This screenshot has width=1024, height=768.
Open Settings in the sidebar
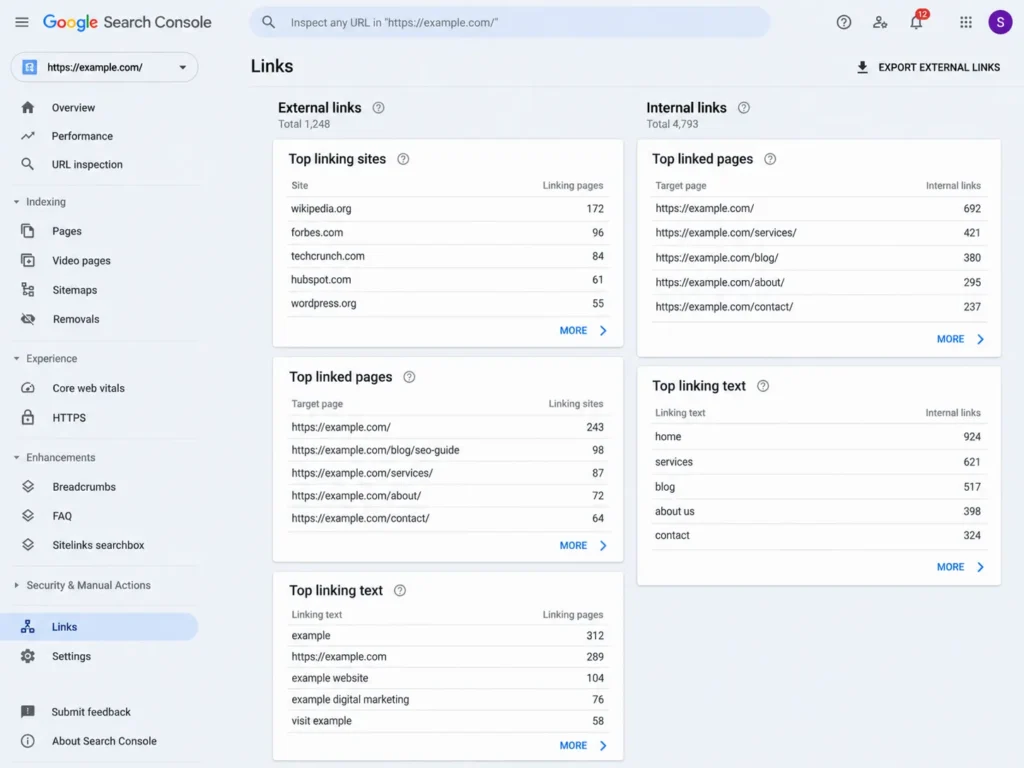click(71, 656)
